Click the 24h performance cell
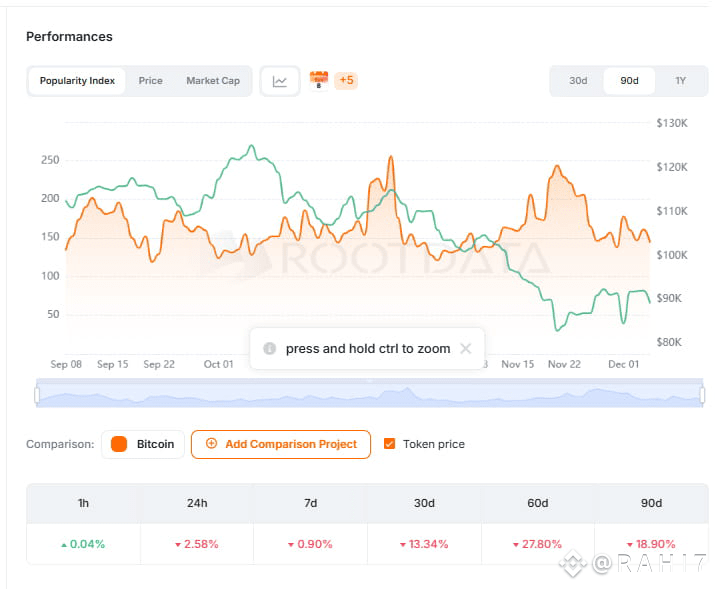Screen dimensions: 715x589 coord(197,544)
